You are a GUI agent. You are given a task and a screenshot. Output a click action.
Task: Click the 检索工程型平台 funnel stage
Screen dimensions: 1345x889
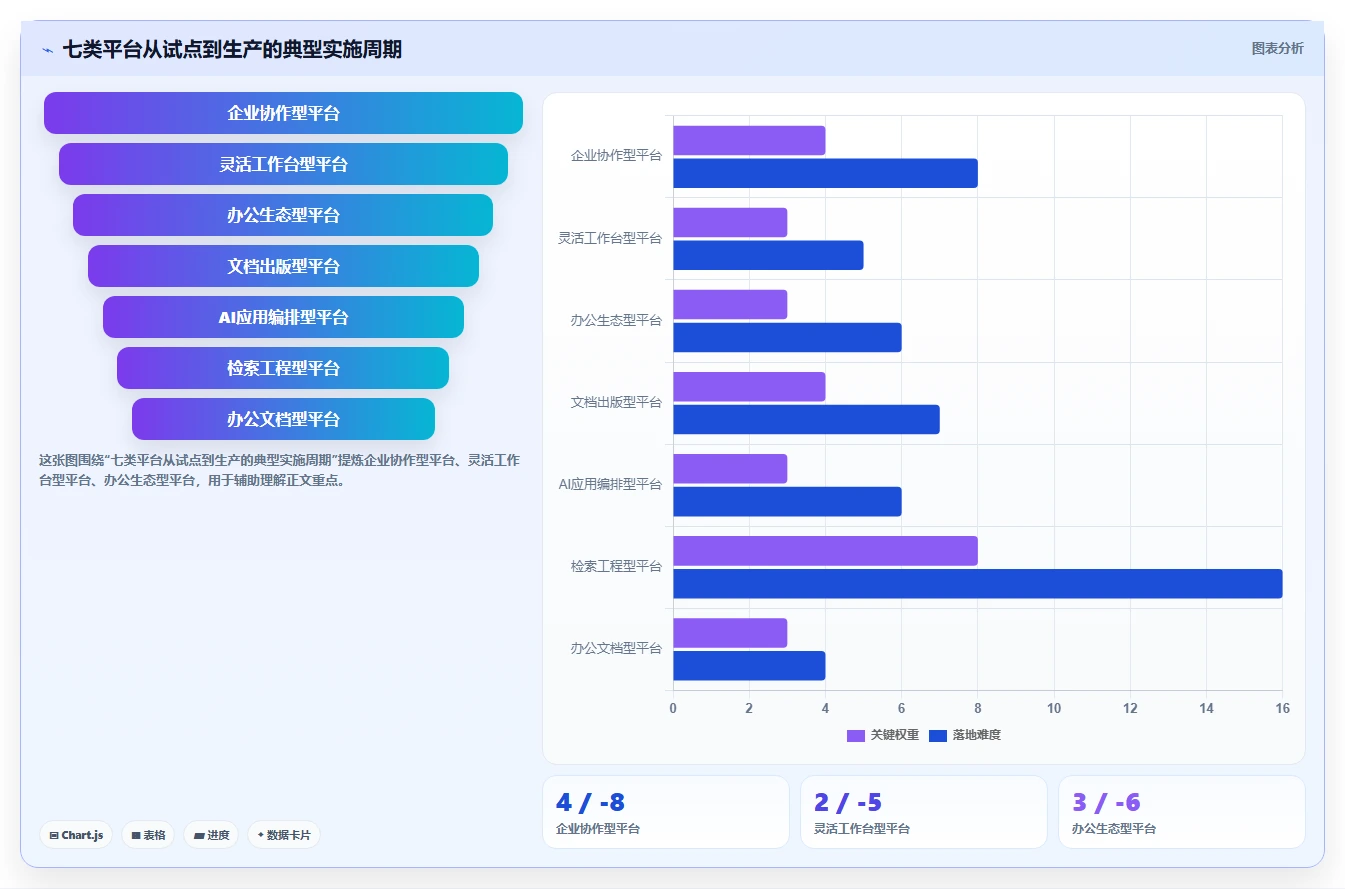tap(283, 368)
